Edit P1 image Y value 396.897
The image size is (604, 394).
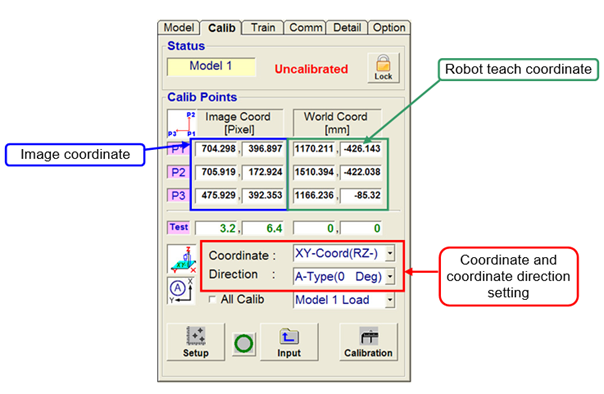(263, 149)
